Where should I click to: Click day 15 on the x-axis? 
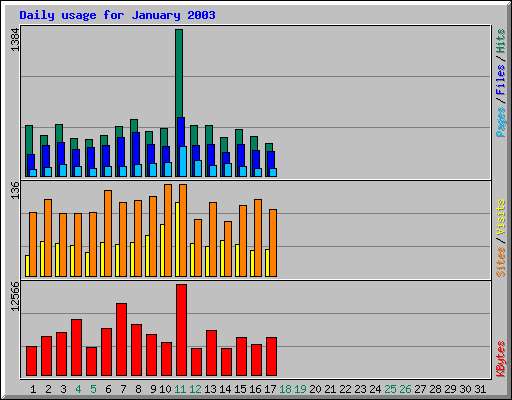(x=240, y=389)
